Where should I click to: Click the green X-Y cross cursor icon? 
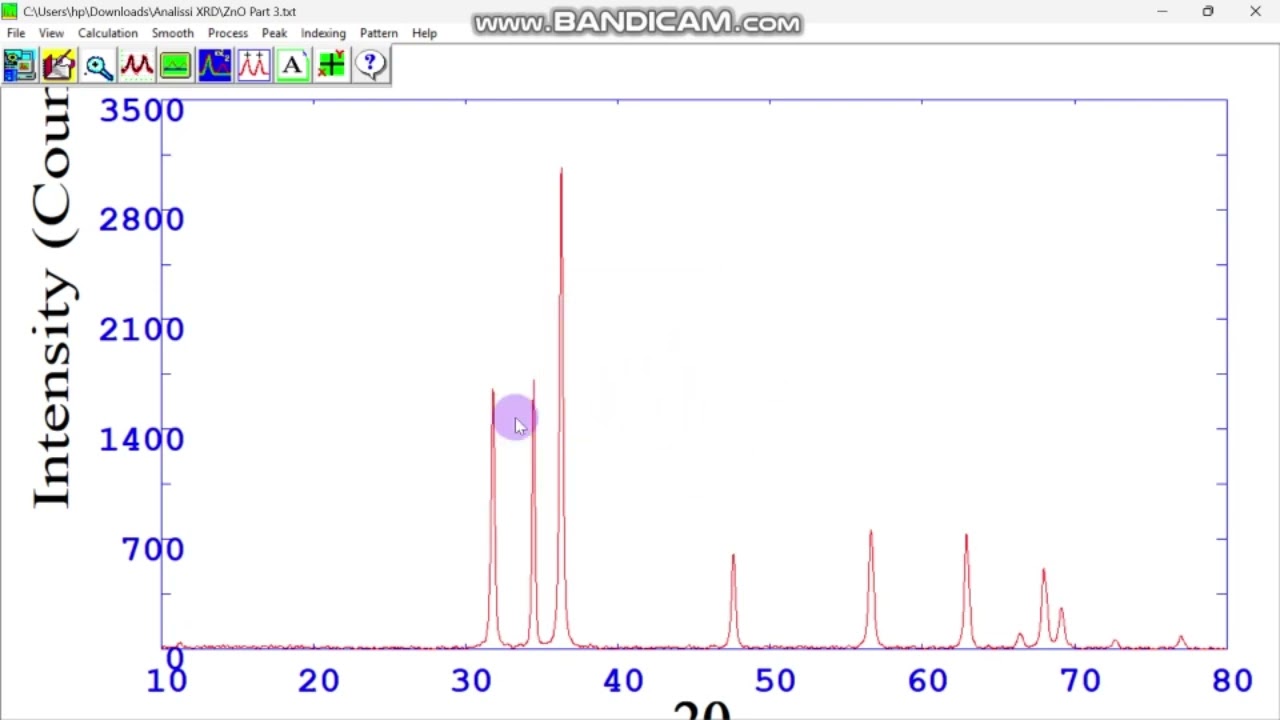331,66
